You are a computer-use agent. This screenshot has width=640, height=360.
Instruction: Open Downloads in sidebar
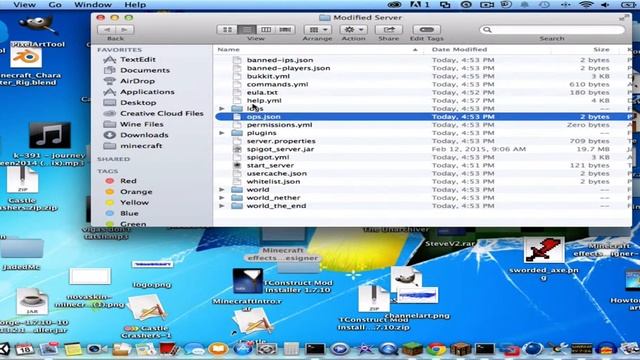coord(144,135)
